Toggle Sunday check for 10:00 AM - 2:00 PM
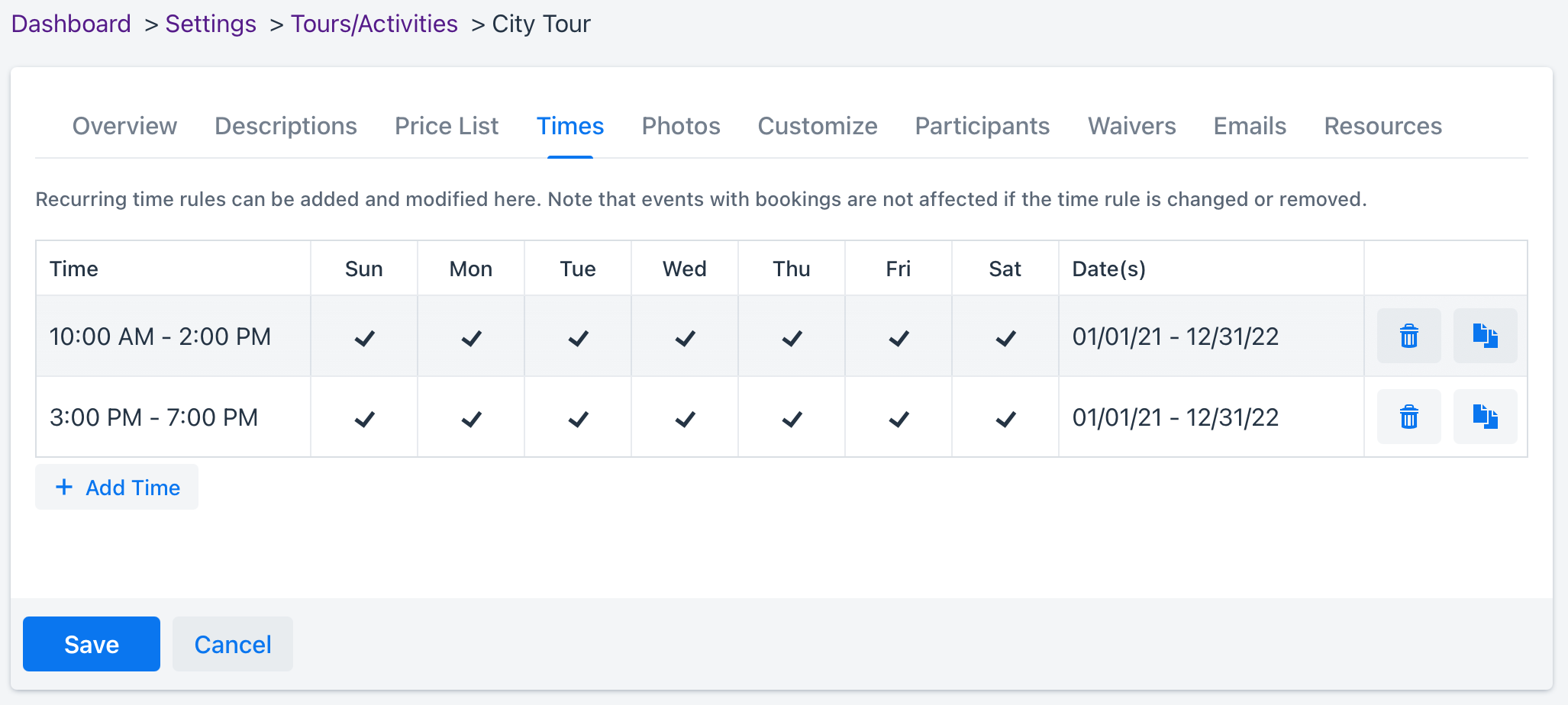 click(x=364, y=337)
